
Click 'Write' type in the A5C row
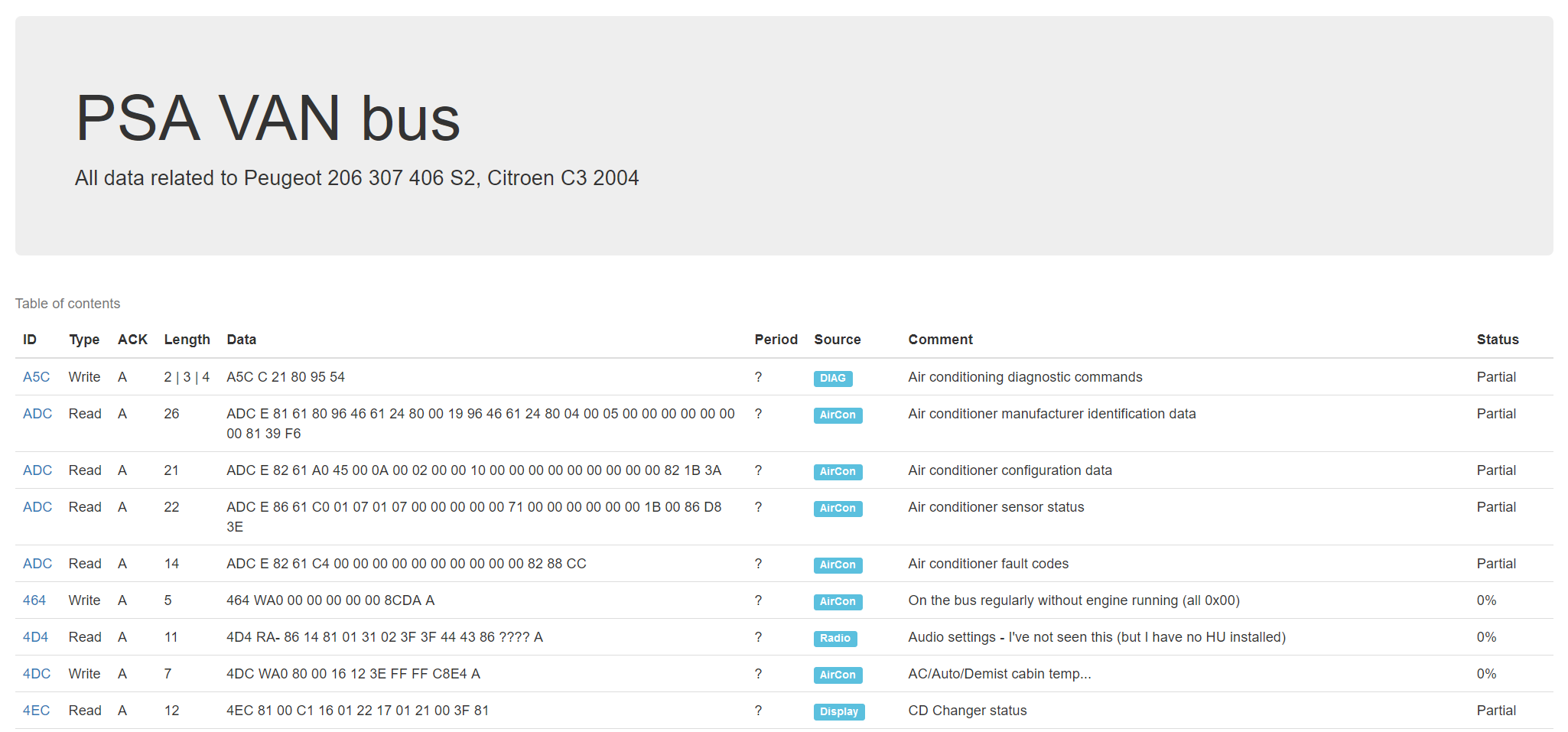pyautogui.click(x=84, y=377)
